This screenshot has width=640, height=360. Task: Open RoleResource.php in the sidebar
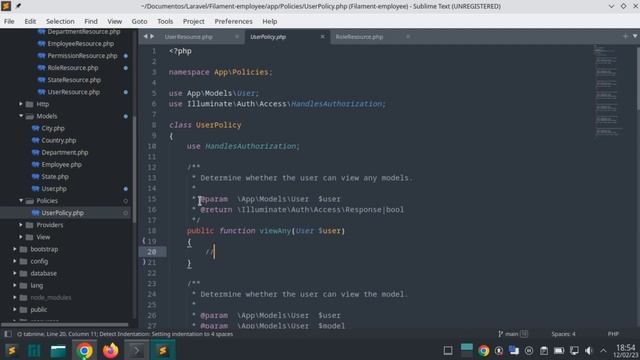[x=73, y=68]
